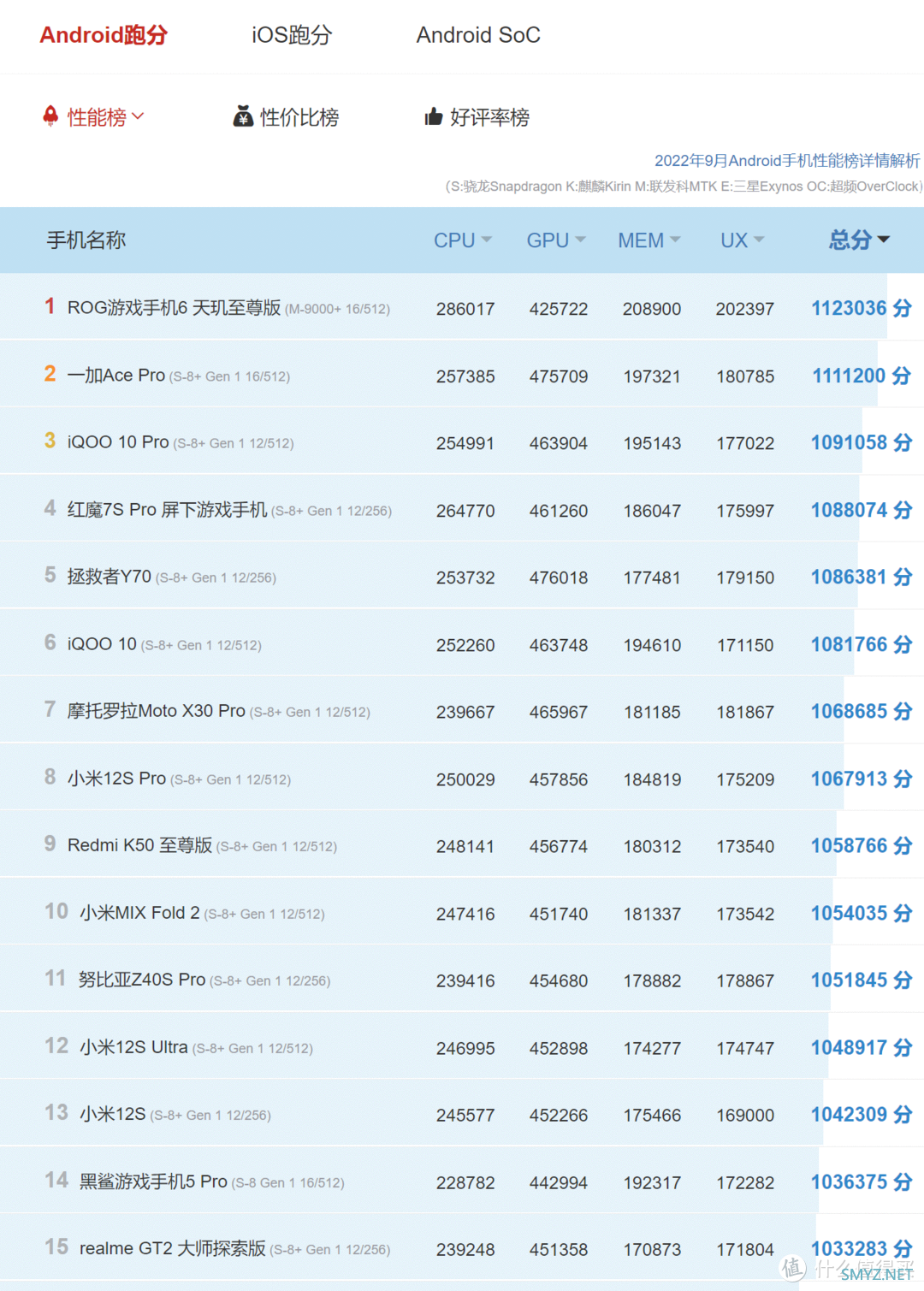The width and height of the screenshot is (924, 1291).
Task: Switch to the Android SoC tab
Action: (478, 35)
